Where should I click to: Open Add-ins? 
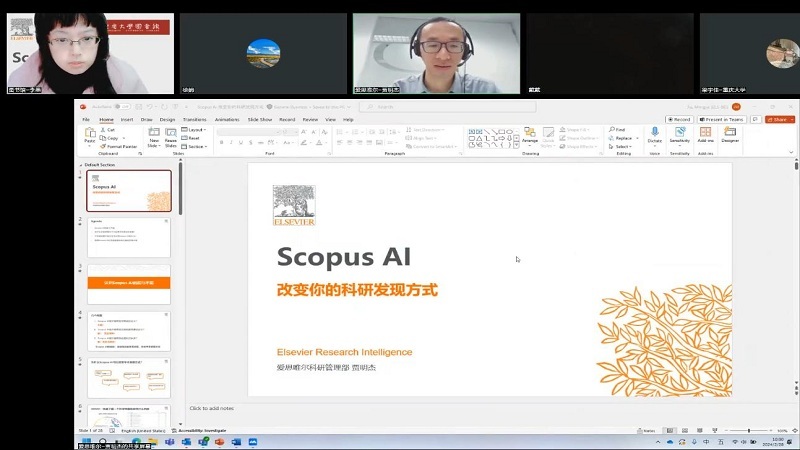(706, 135)
